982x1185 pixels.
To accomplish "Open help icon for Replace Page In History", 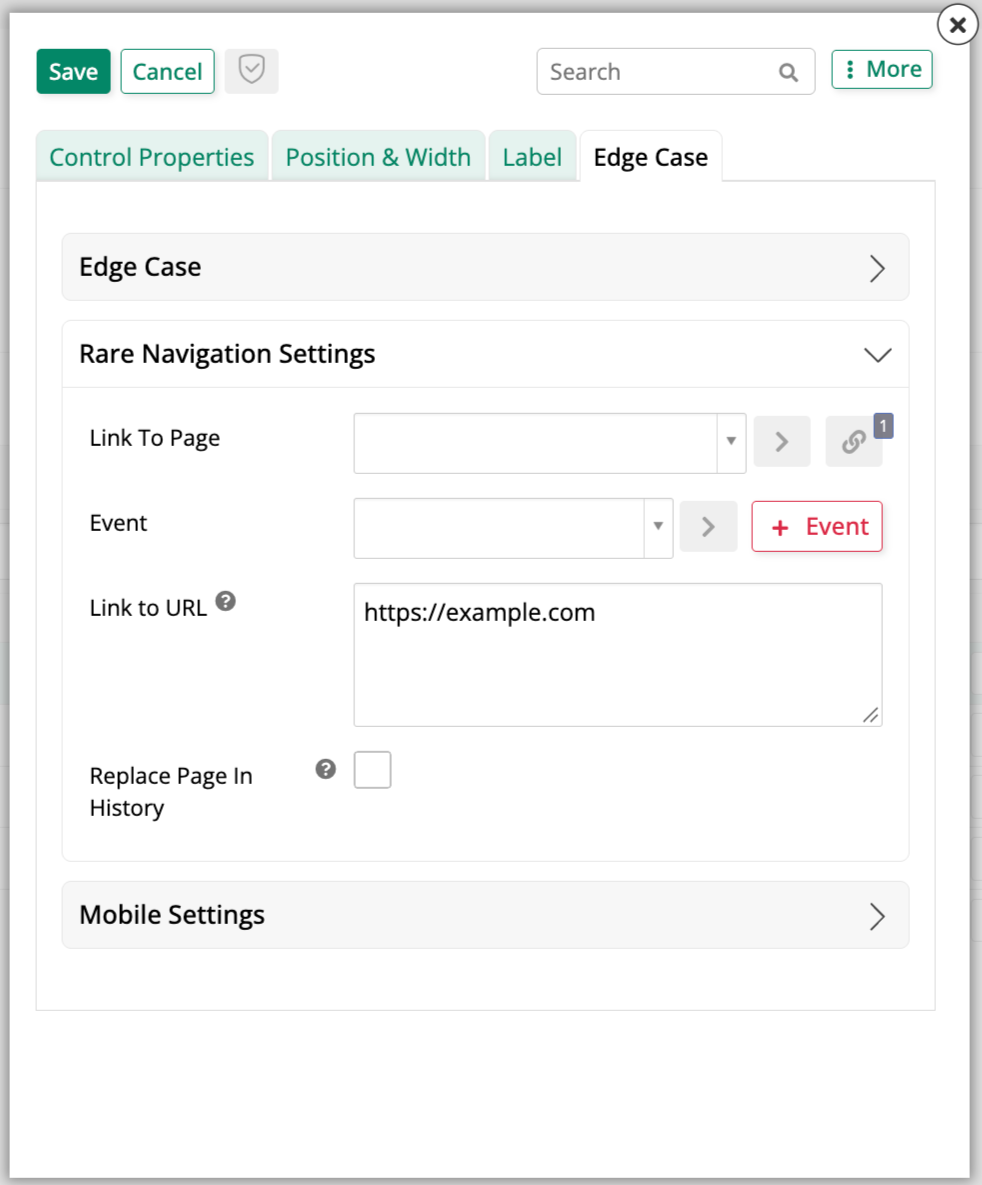I will click(326, 769).
